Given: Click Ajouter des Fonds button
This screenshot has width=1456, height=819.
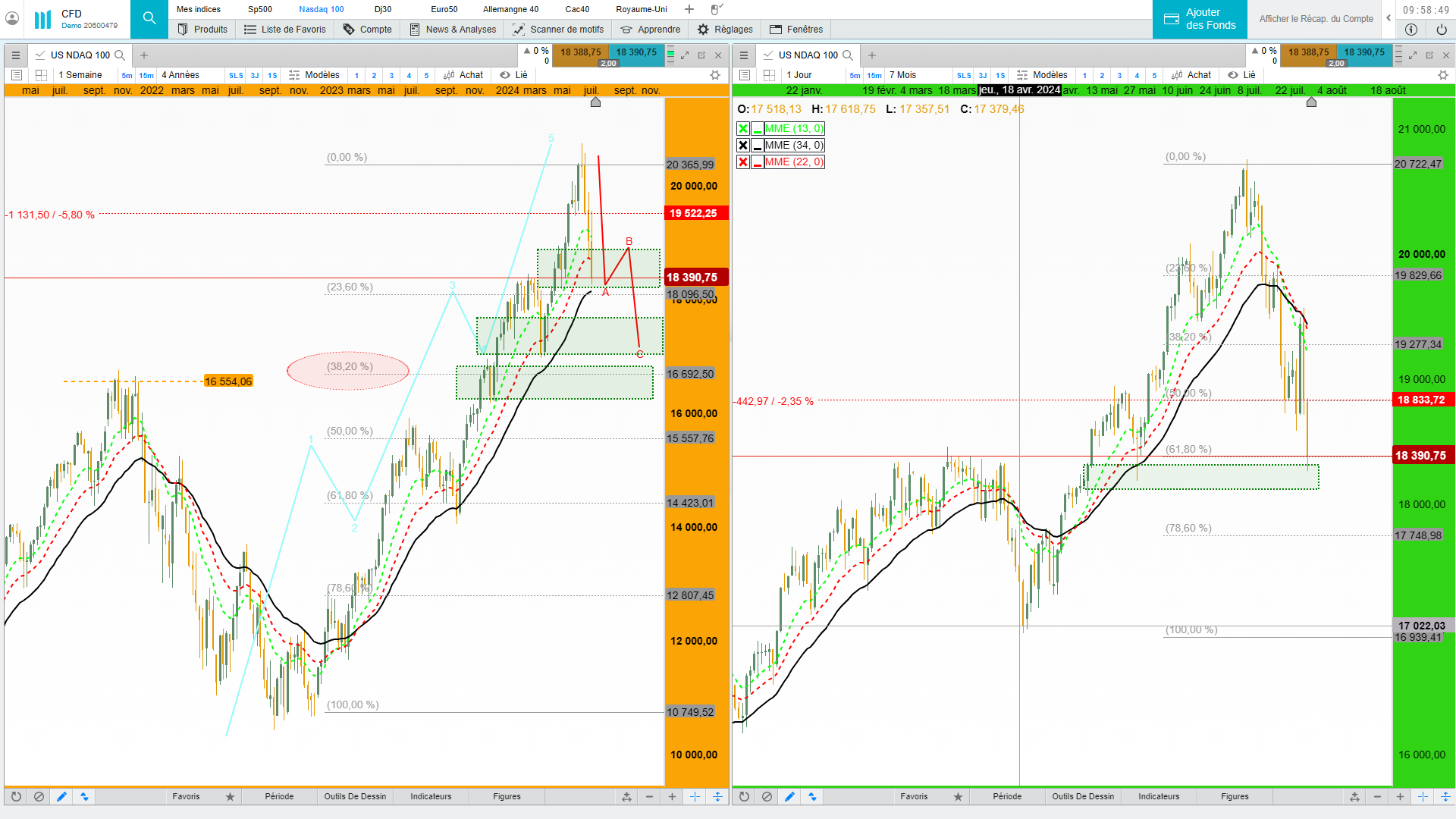Looking at the screenshot, I should click(1200, 19).
